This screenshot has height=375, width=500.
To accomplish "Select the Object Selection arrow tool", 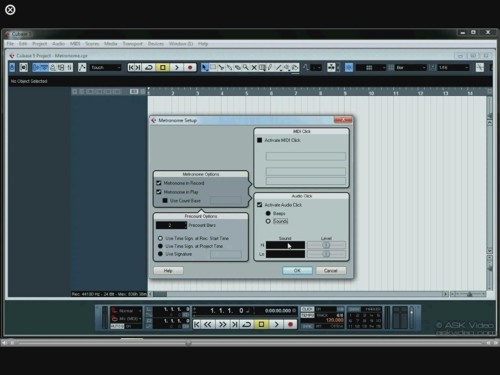I will click(x=205, y=68).
